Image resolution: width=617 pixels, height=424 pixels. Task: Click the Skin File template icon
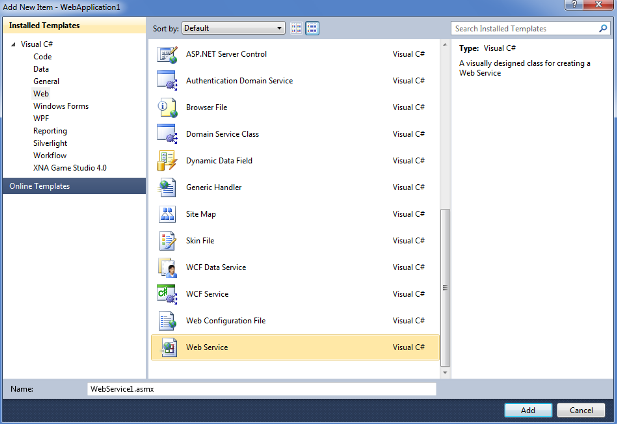[x=168, y=241]
